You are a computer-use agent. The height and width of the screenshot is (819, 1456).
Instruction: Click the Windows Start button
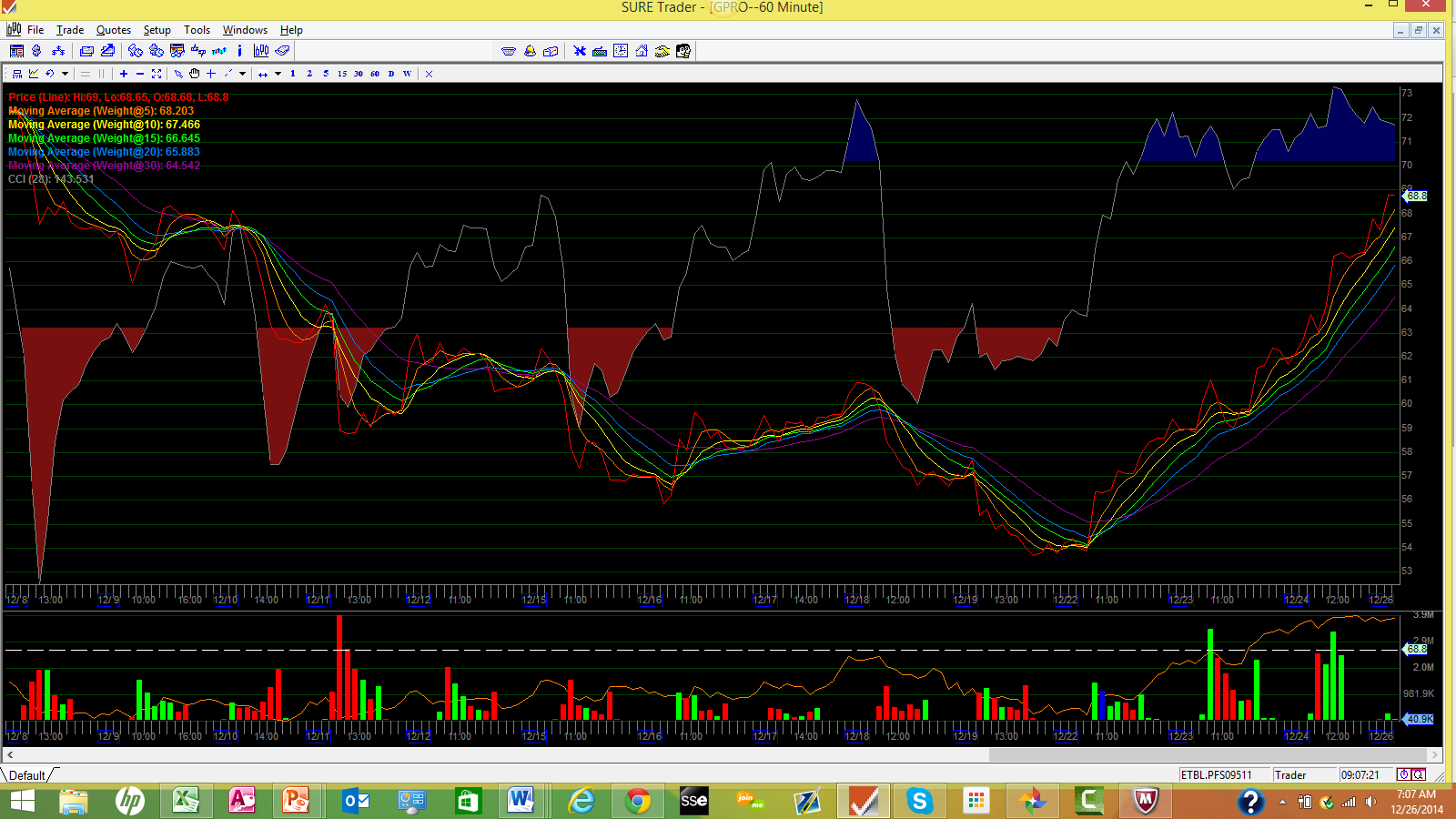tap(22, 801)
